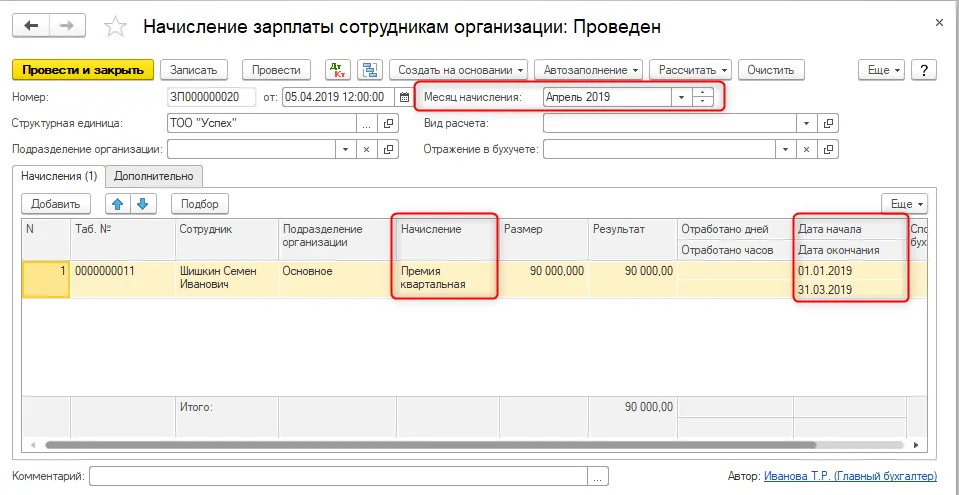Screen dimensions: 959x495
Task: Open Подразделение организации record icon
Action: point(388,149)
